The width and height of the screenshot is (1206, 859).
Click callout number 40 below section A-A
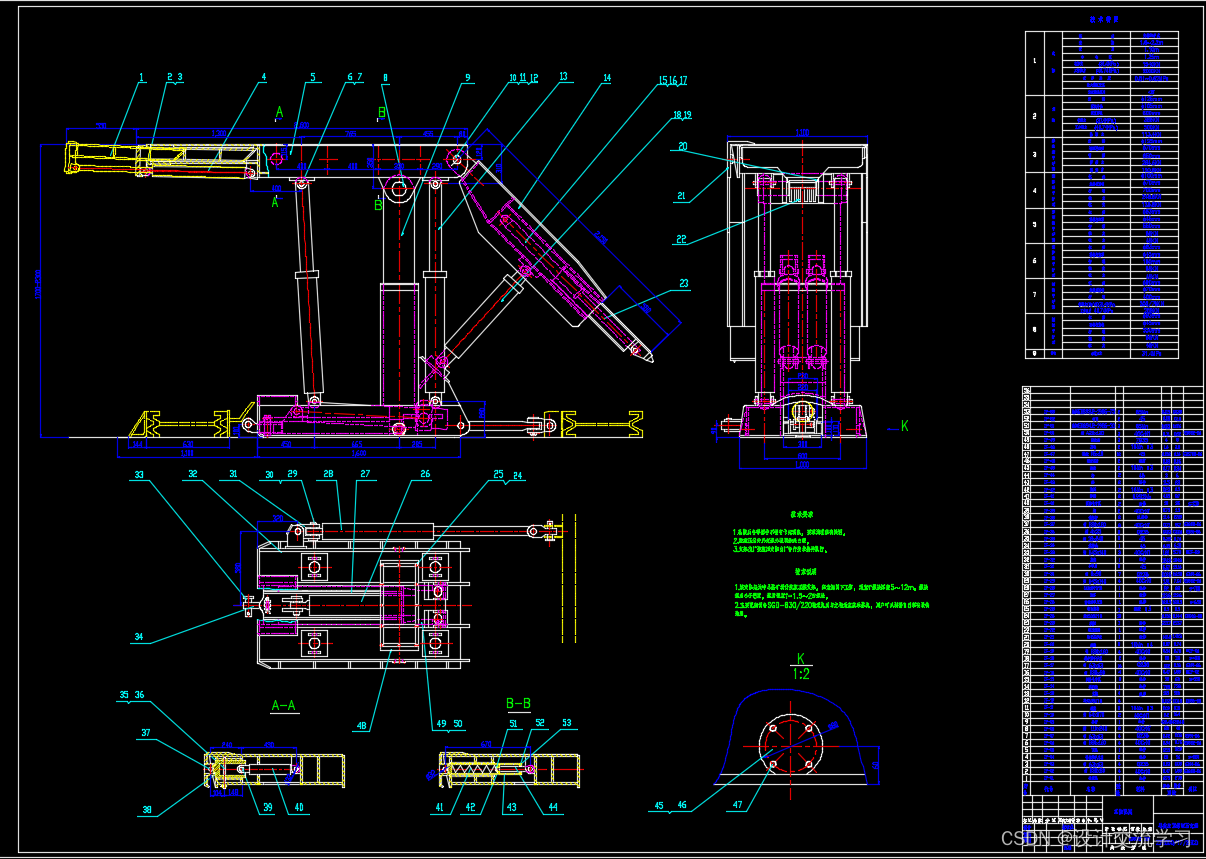298,808
